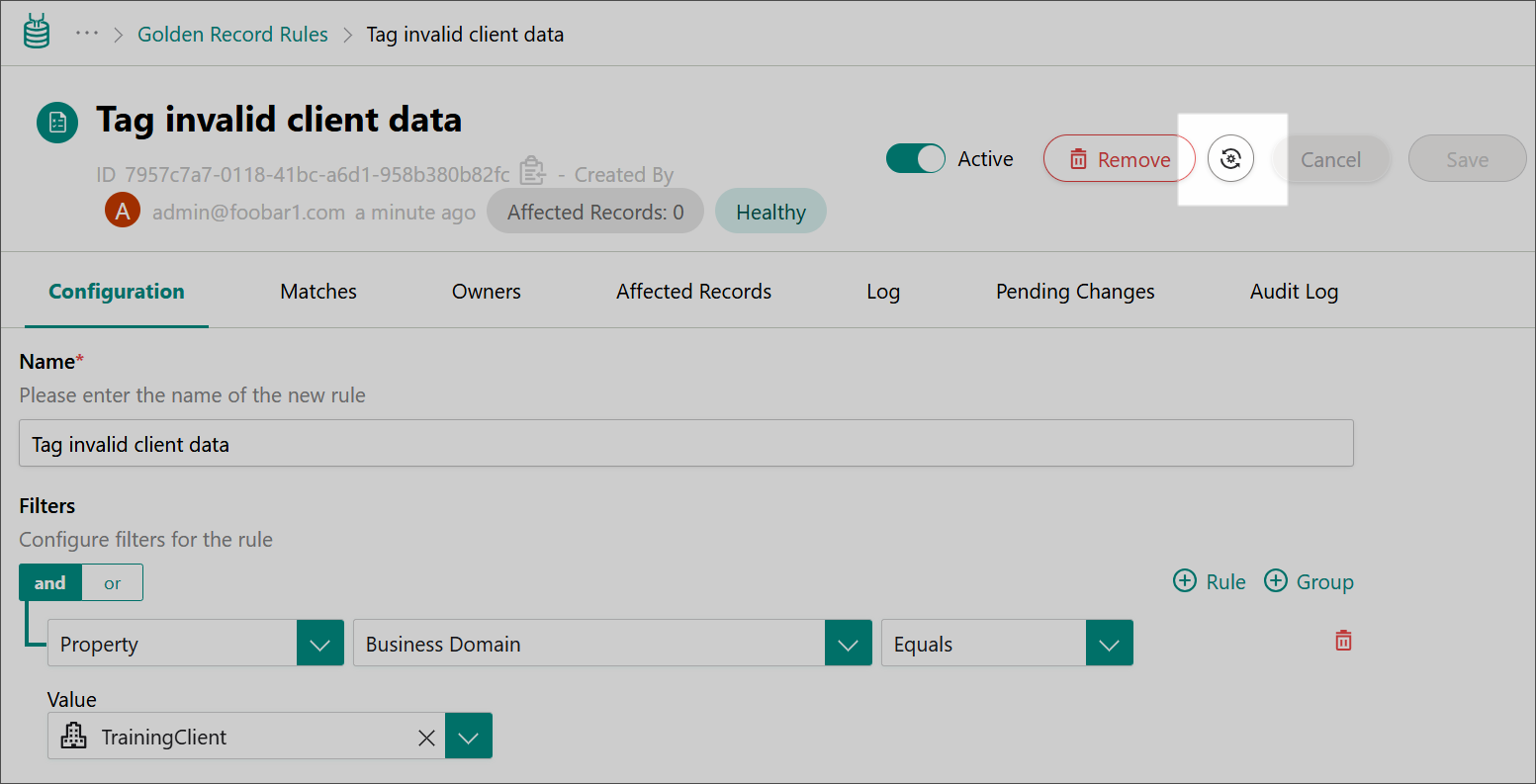Open the Business Domain dropdown
The width and height of the screenshot is (1536, 784).
(x=848, y=644)
